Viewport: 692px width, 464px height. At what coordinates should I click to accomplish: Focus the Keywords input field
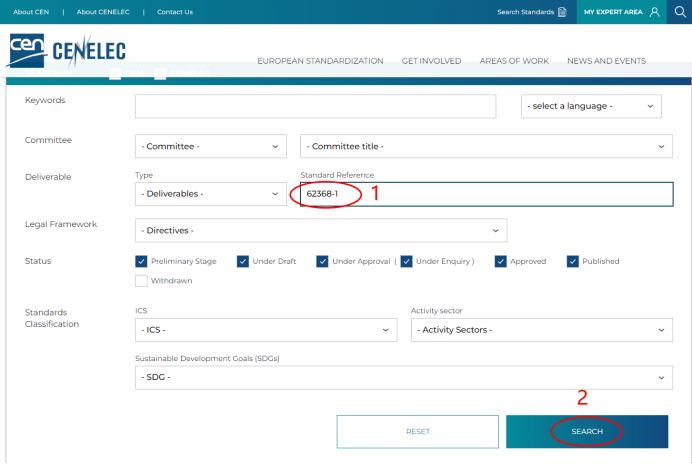pyautogui.click(x=315, y=106)
